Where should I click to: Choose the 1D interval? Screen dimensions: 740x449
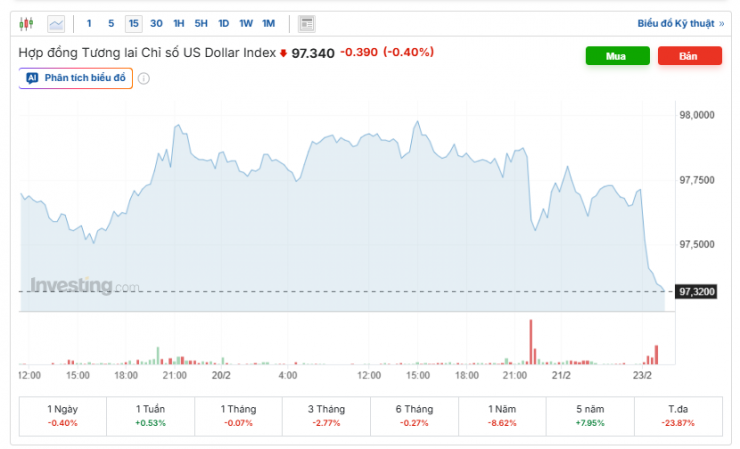click(x=223, y=23)
